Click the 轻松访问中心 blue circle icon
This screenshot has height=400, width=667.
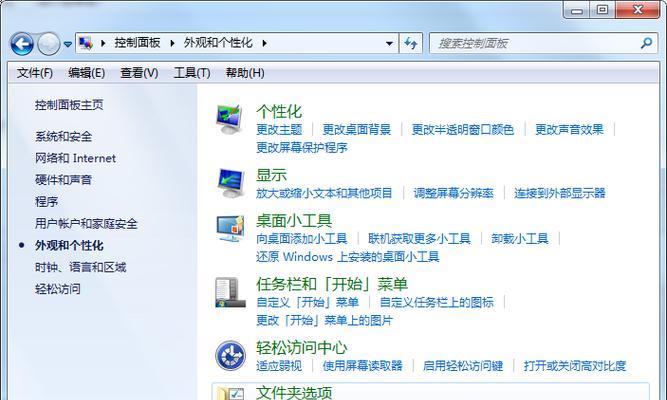(230, 356)
